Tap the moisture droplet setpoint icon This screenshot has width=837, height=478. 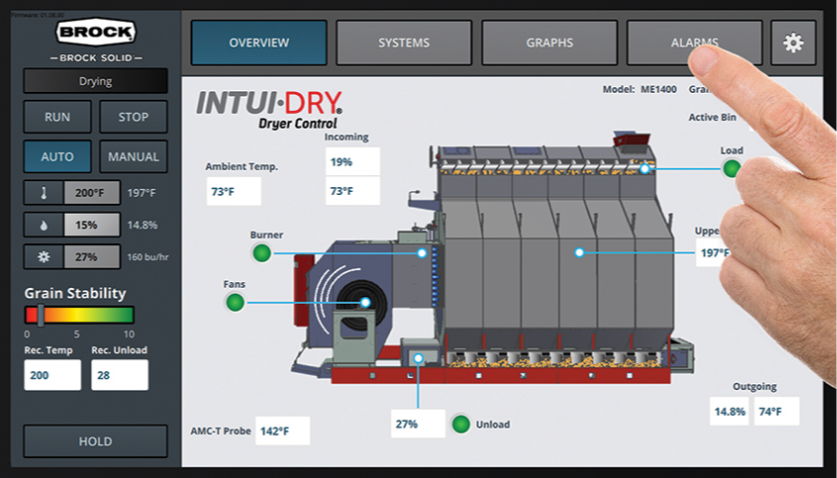click(x=44, y=225)
